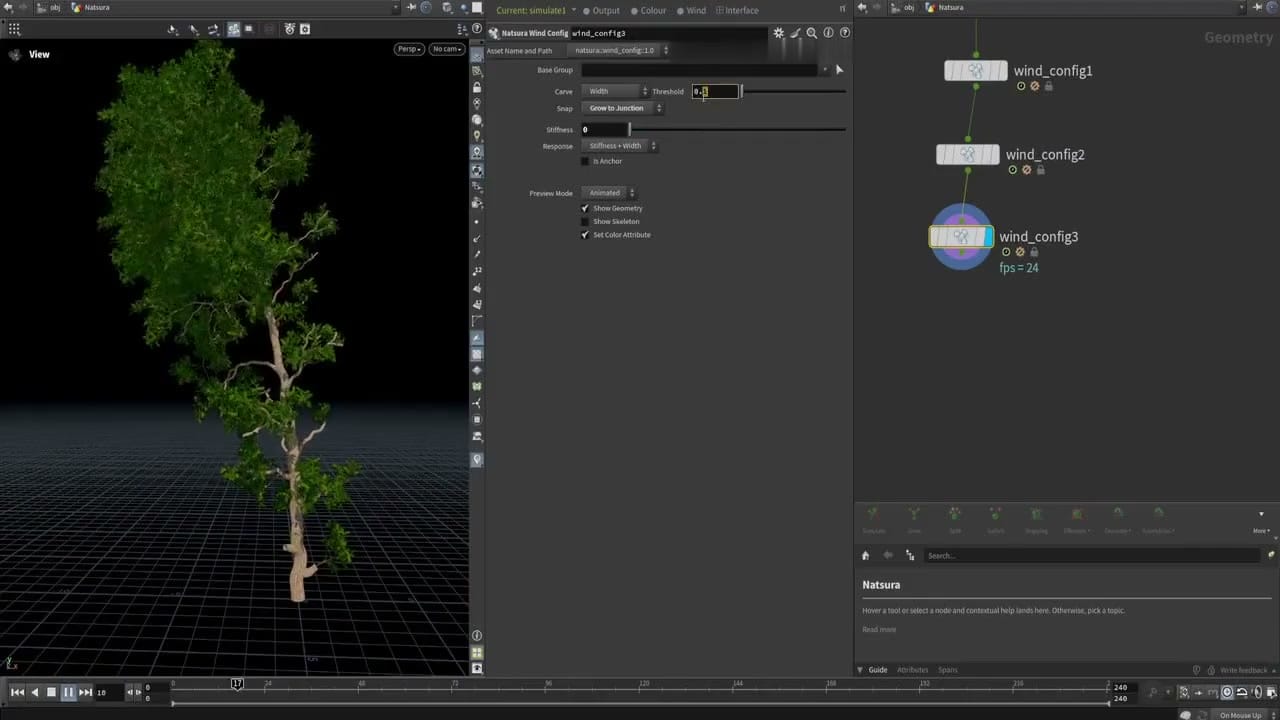The height and width of the screenshot is (720, 1280).
Task: Open Preview Mode Animated dropdown
Action: tap(608, 193)
